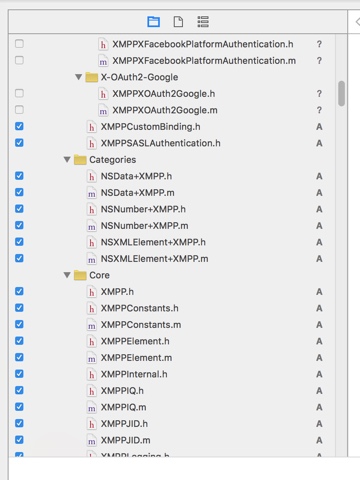Collapse the Core folder

67,275
